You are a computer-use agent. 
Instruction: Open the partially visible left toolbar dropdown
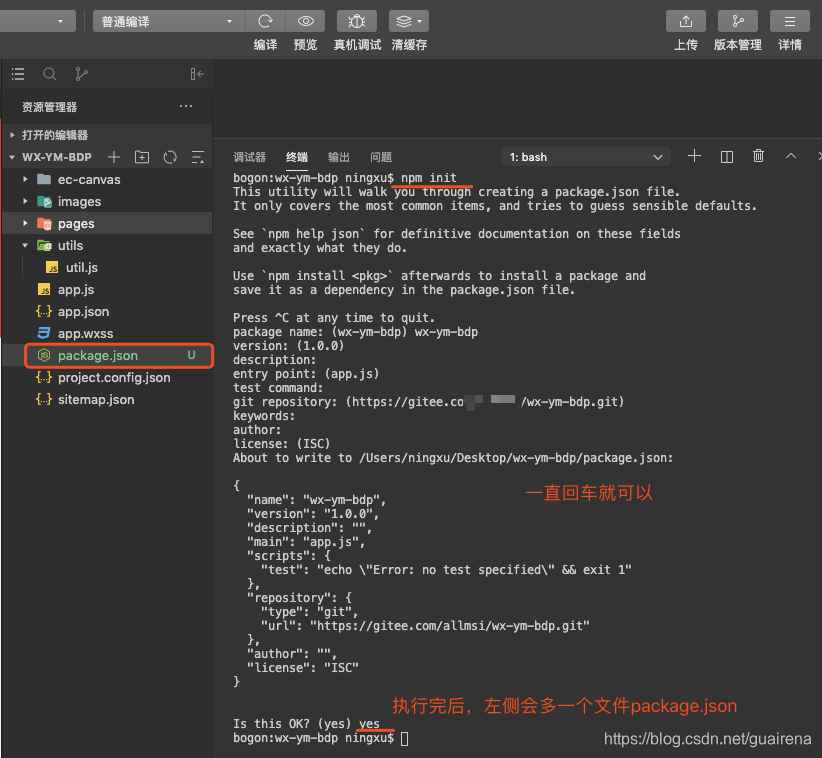coord(38,21)
